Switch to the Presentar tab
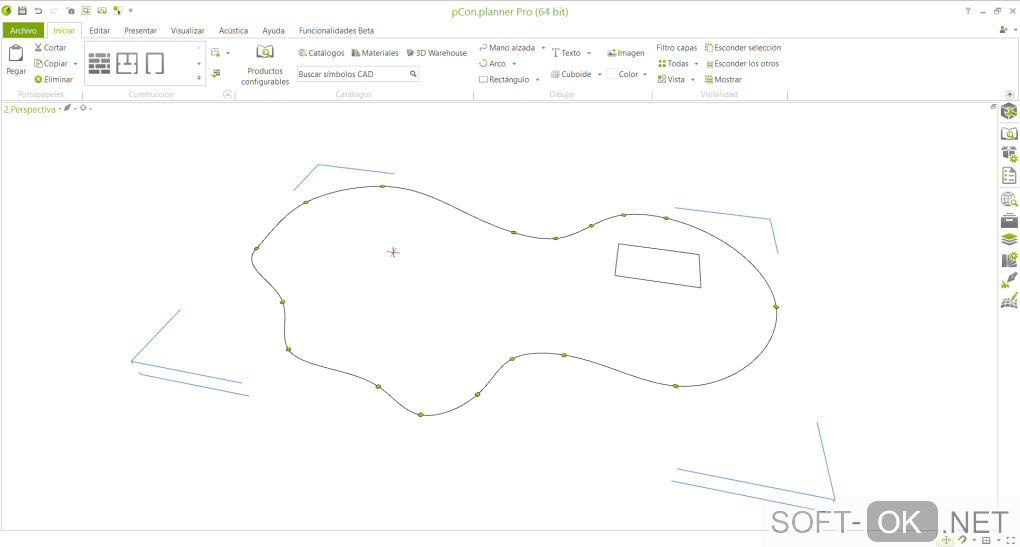The image size is (1020, 547). point(141,31)
